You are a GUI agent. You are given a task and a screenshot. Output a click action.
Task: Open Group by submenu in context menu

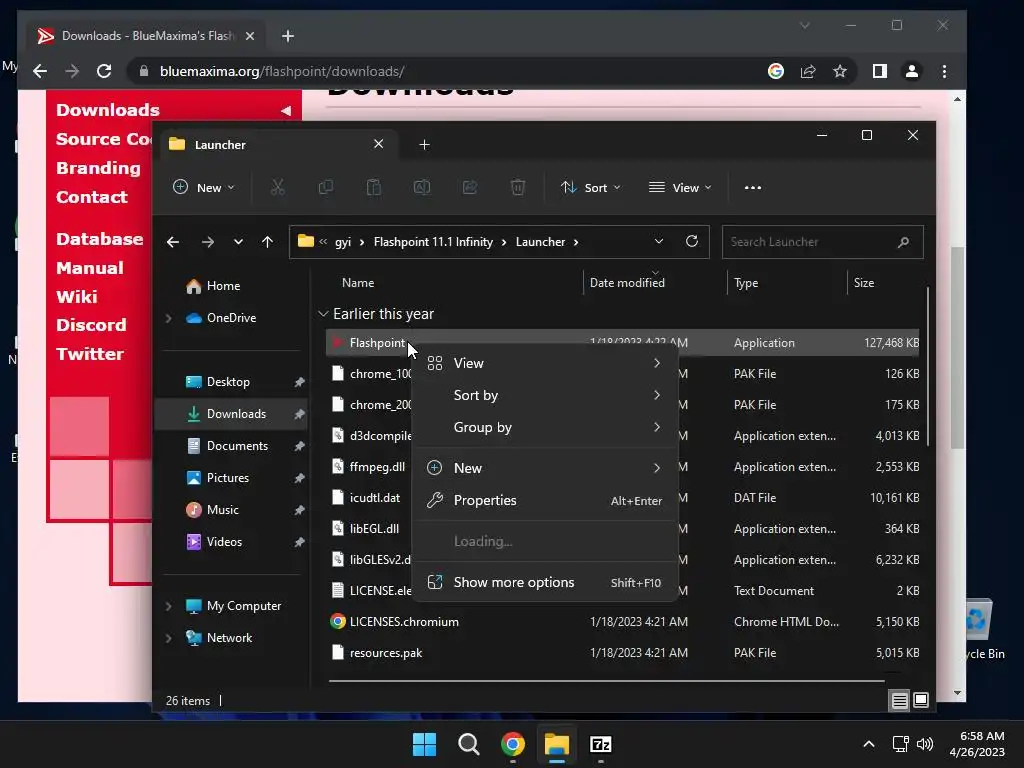pos(545,427)
